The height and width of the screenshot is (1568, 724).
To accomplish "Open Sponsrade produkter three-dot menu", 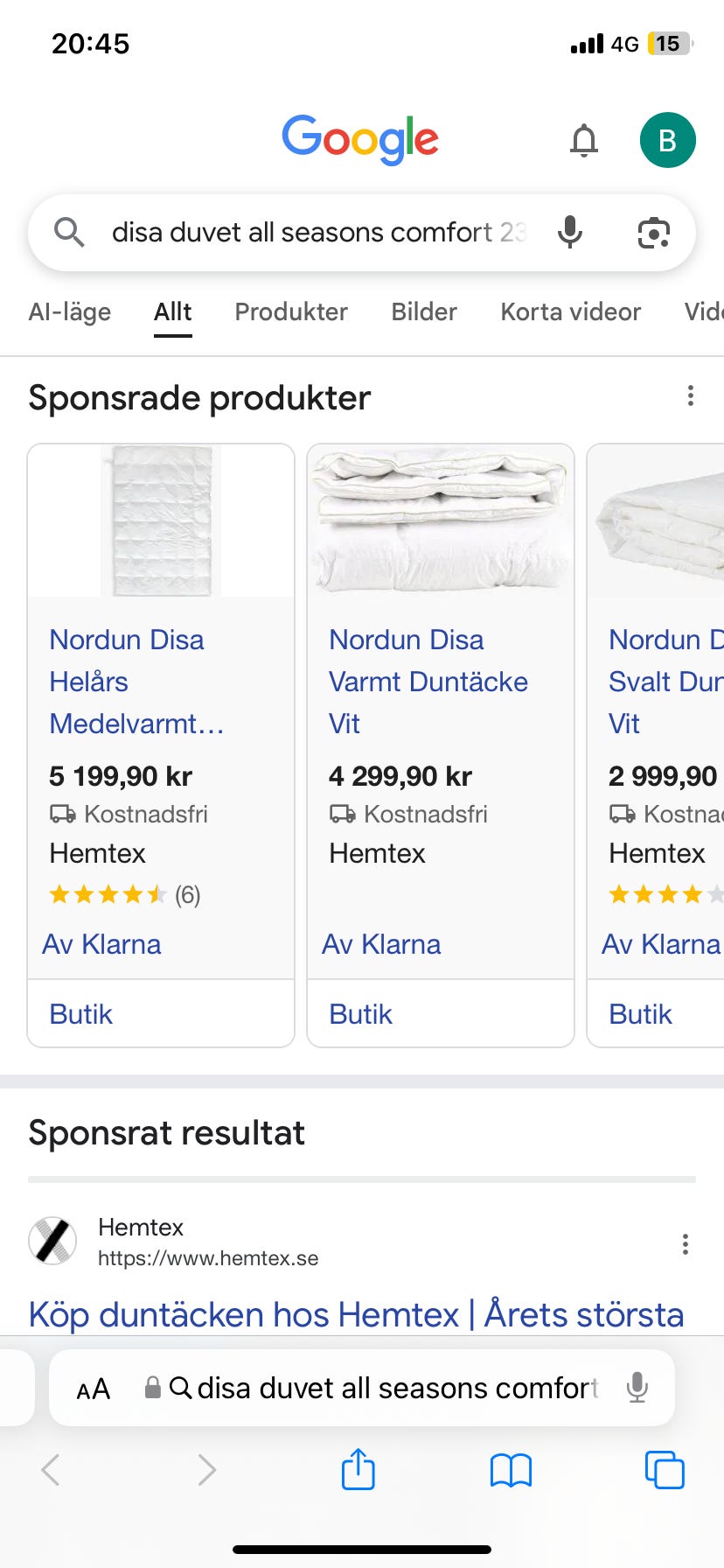I will [690, 396].
